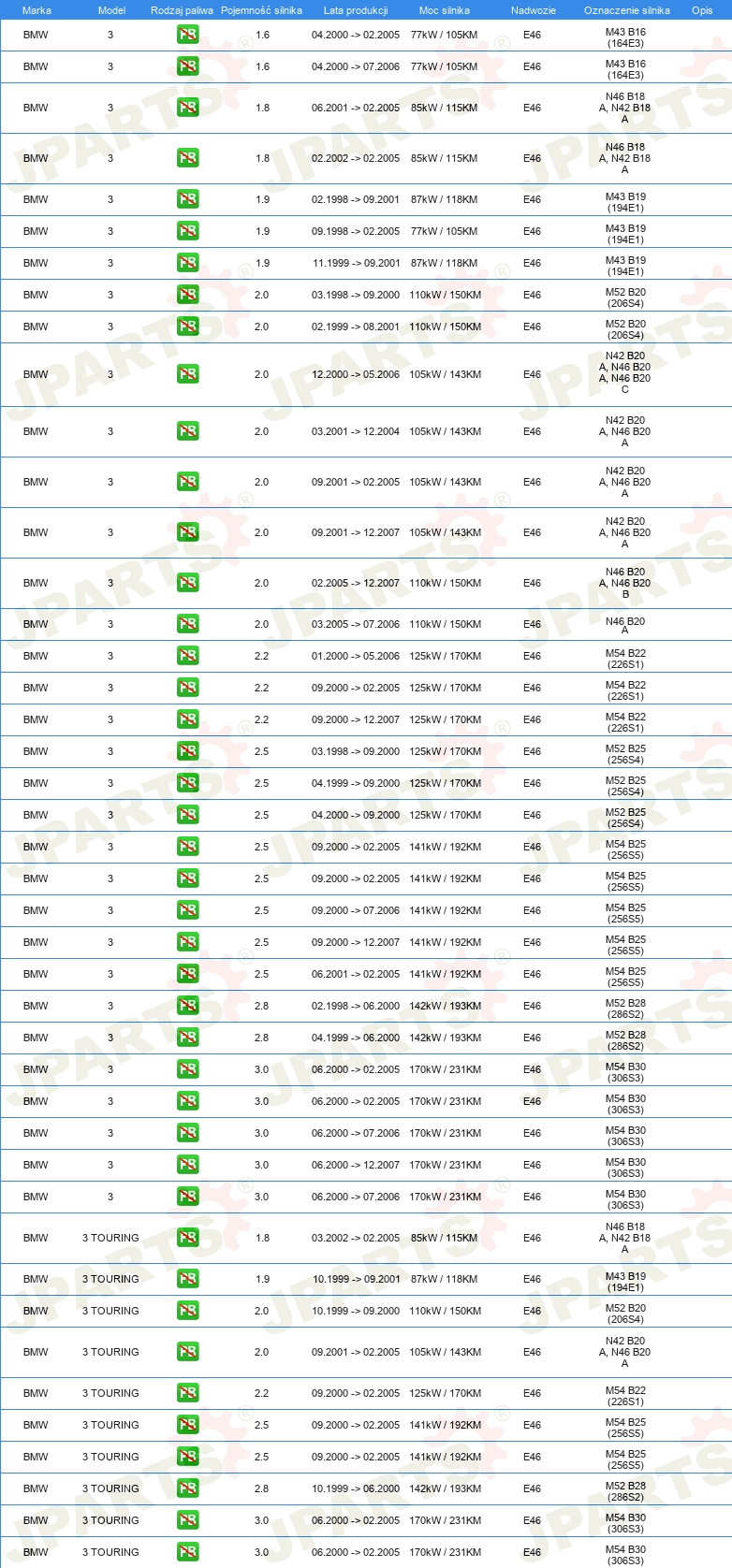Screen dimensions: 732x1568
Task: Click petrol icon in row dated 02.1998 -> 09.2001
Action: [187, 199]
